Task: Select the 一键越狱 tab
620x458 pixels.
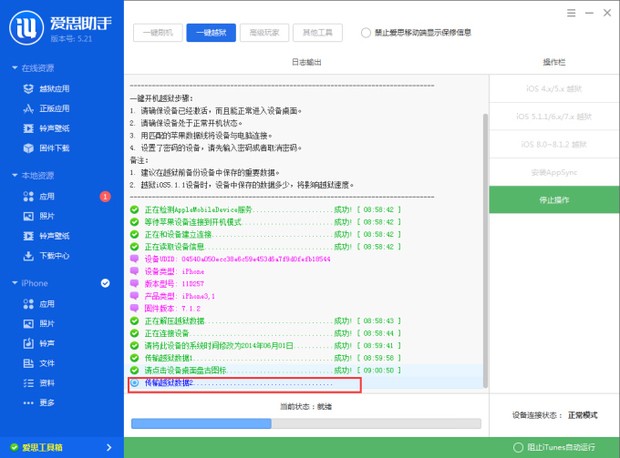Action: (211, 32)
